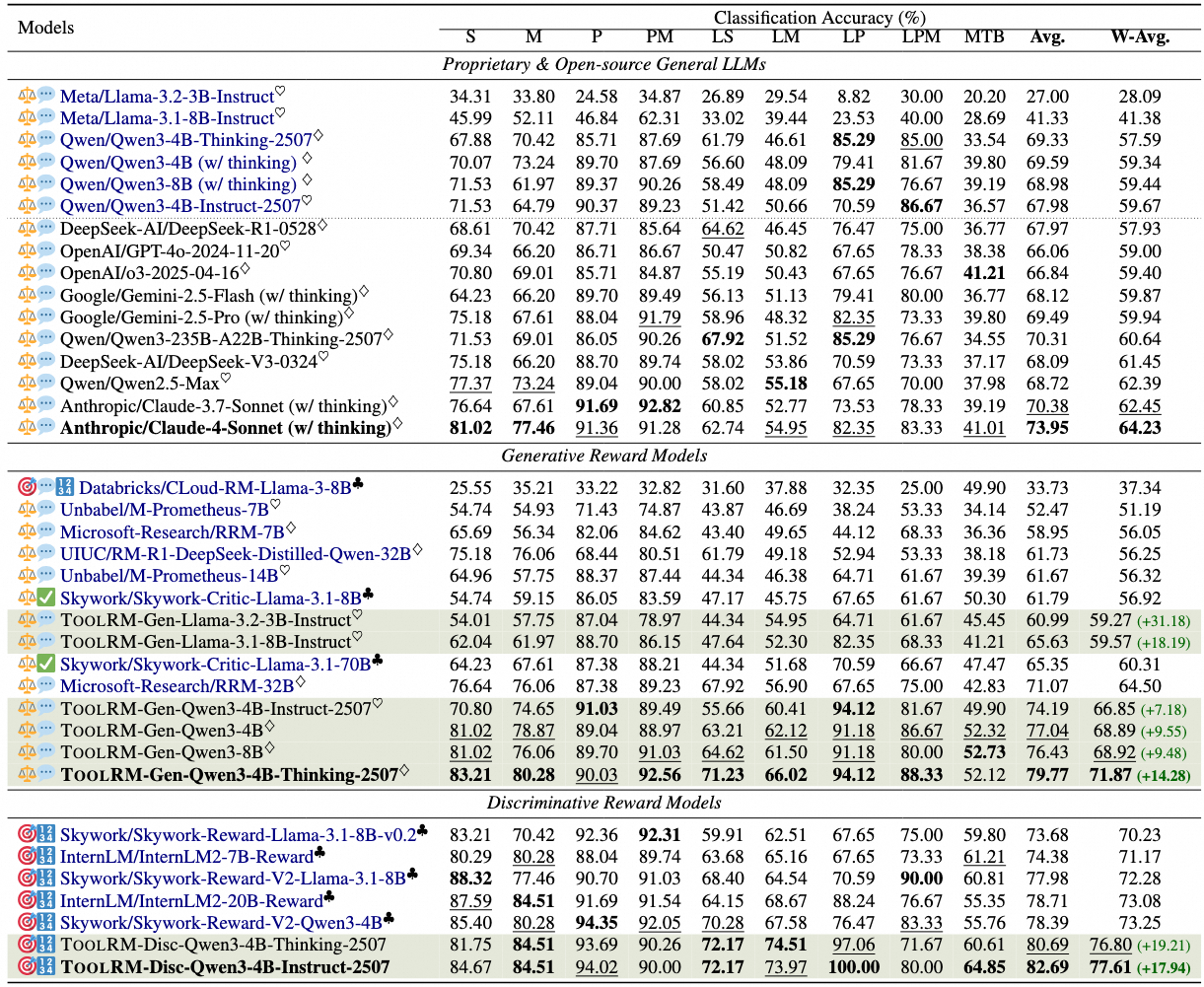Click the 'LPM' column header

(921, 37)
